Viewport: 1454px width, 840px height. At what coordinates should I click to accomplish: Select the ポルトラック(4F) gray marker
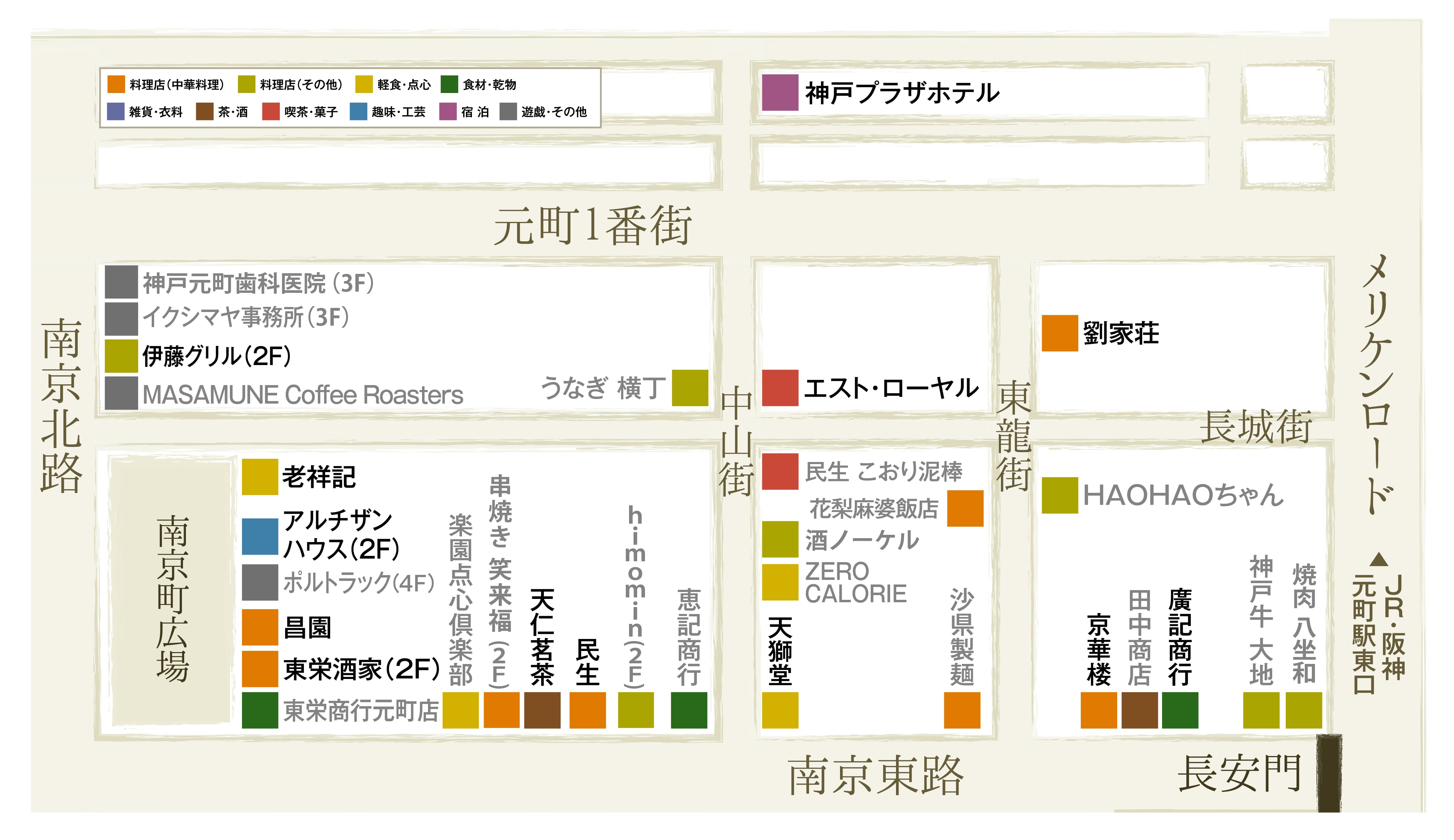click(259, 582)
